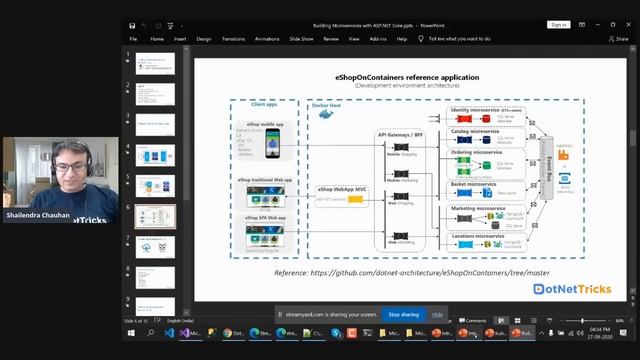The height and width of the screenshot is (360, 640).
Task: Click the taskbar Search icon
Action: (150, 333)
